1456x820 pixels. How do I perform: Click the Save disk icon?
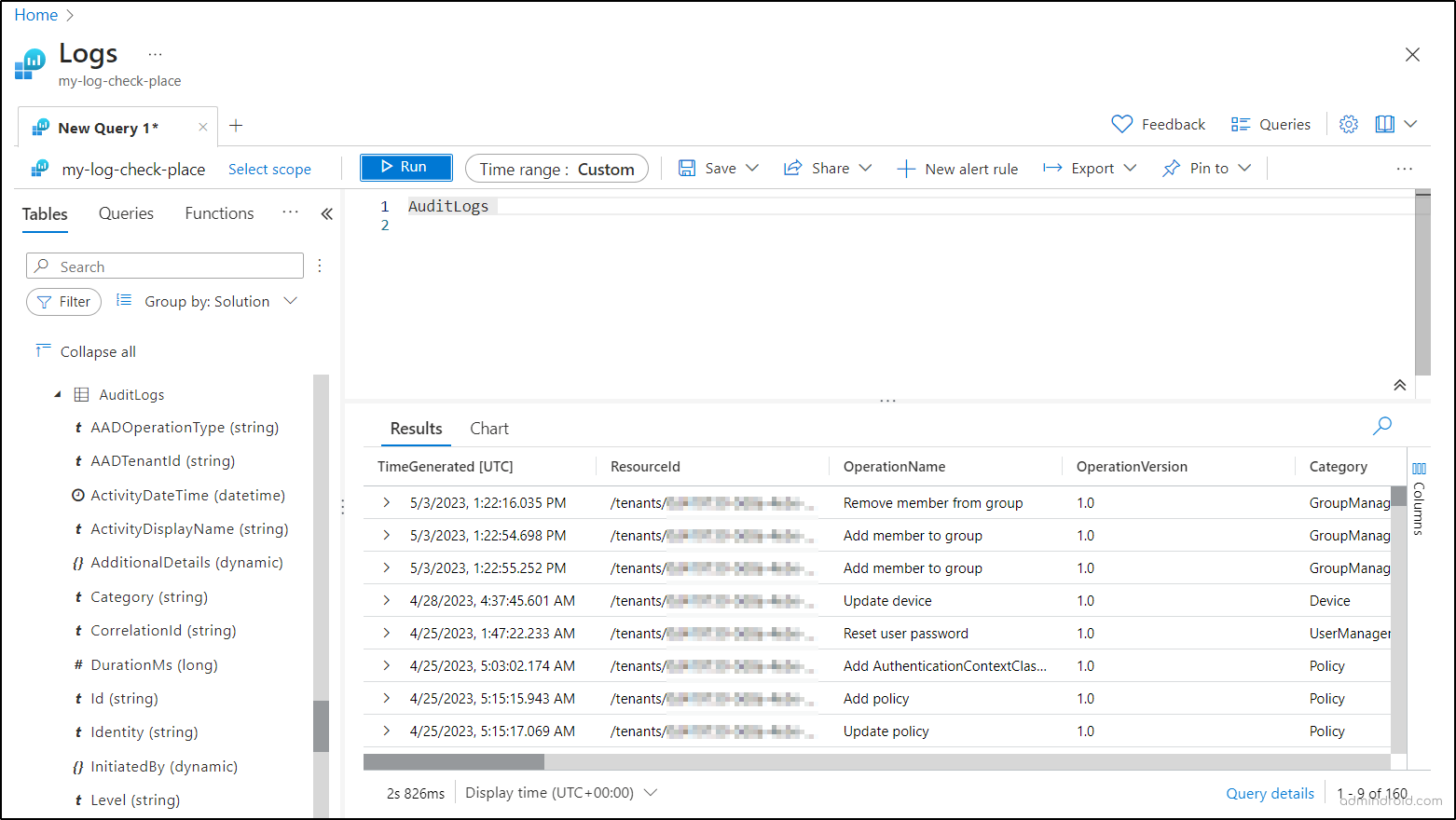[x=687, y=168]
